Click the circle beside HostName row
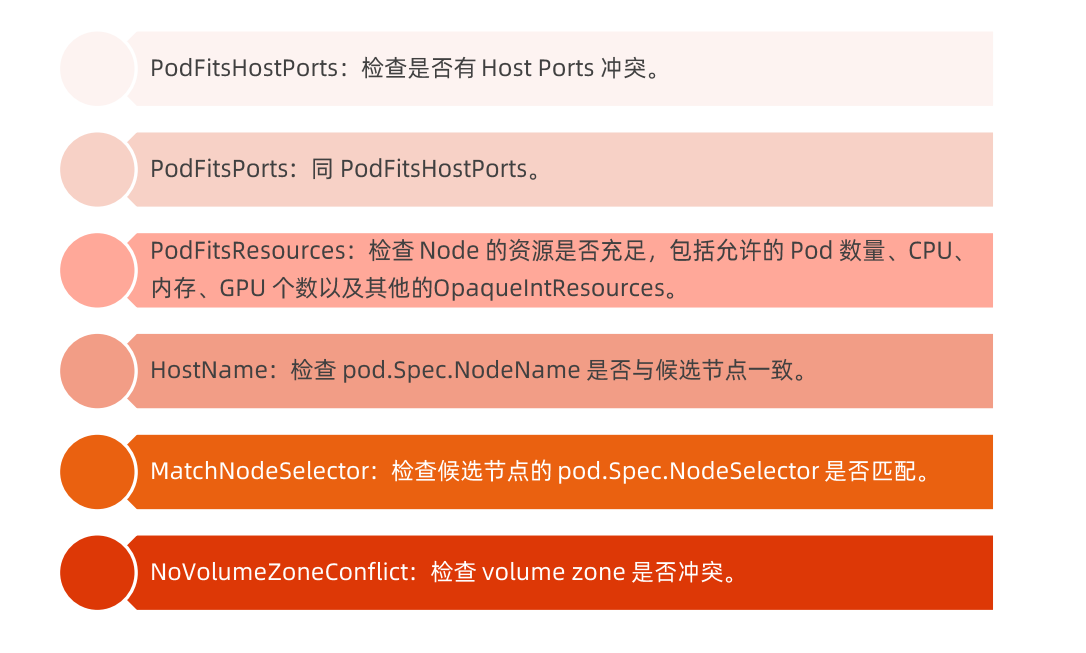This screenshot has width=1086, height=653. point(97,371)
